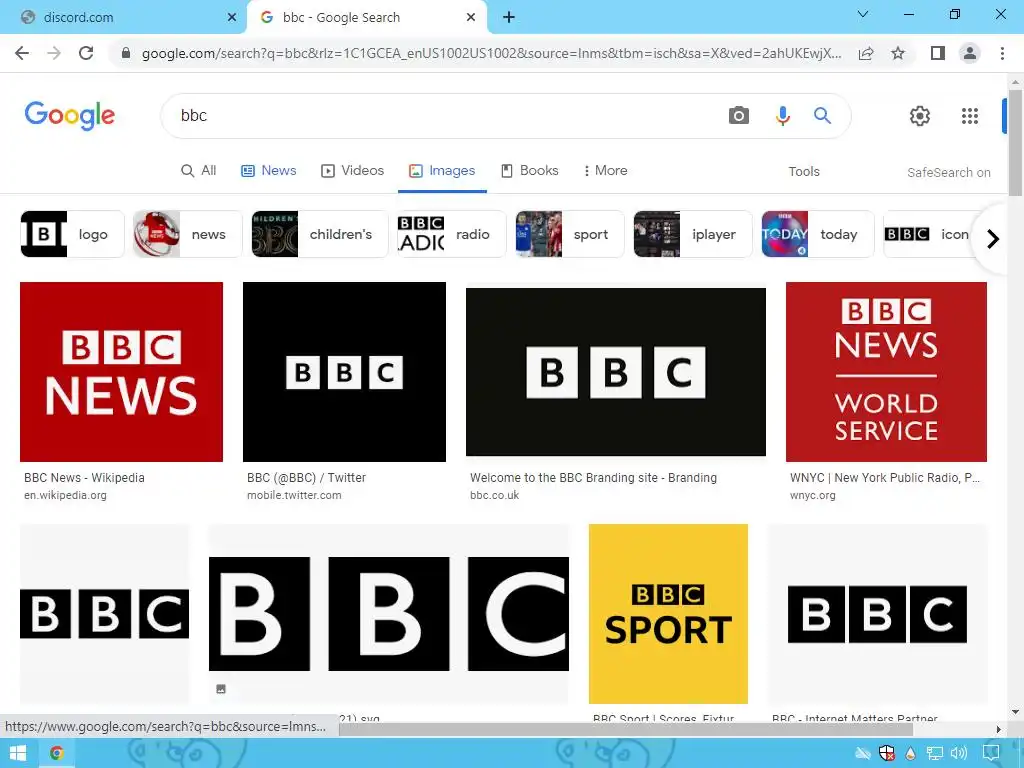The width and height of the screenshot is (1024, 768).
Task: Open the BBC (@BBC) / Twitter link
Action: click(306, 477)
